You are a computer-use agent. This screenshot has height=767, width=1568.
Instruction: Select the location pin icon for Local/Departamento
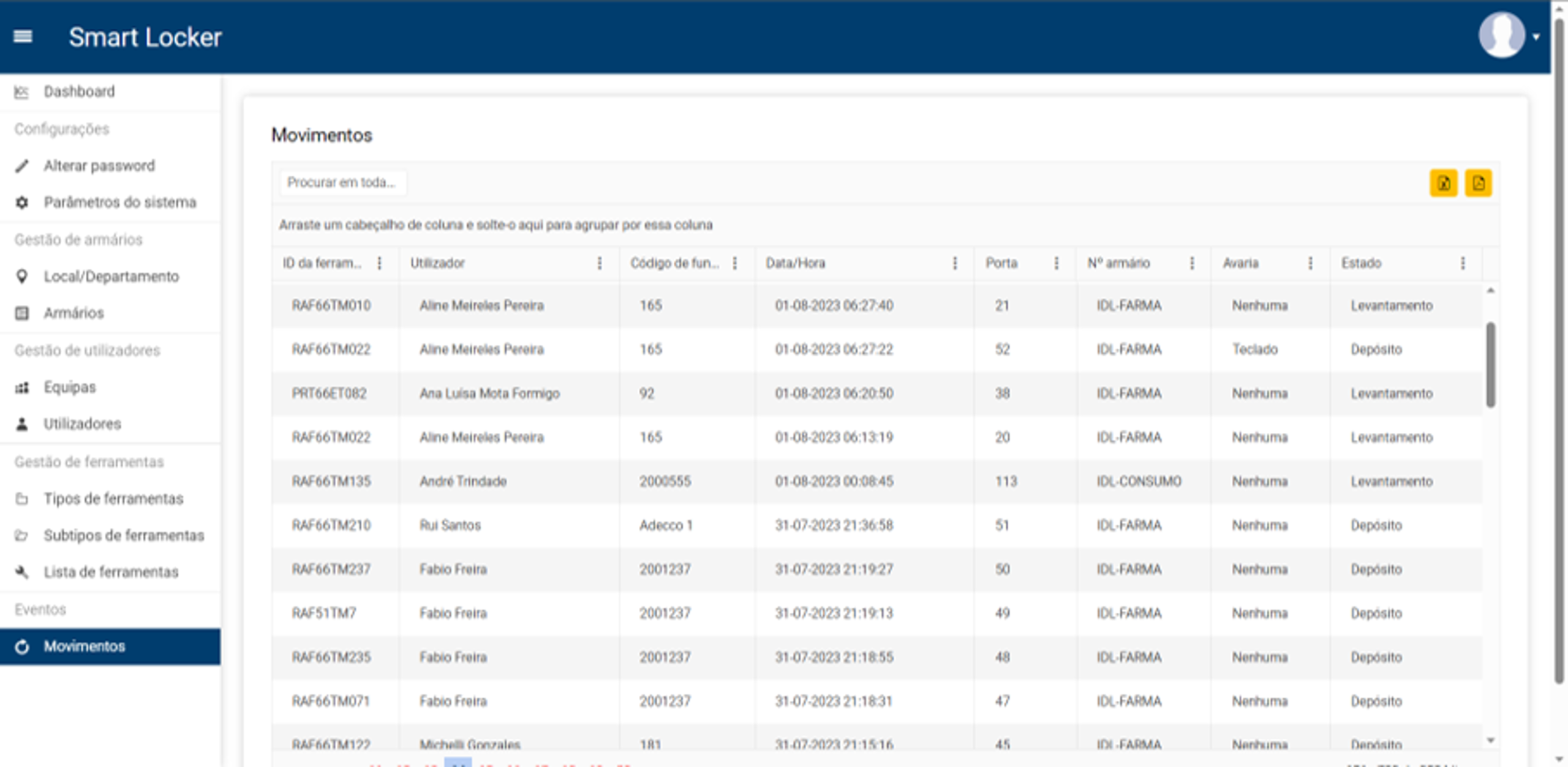tap(23, 276)
